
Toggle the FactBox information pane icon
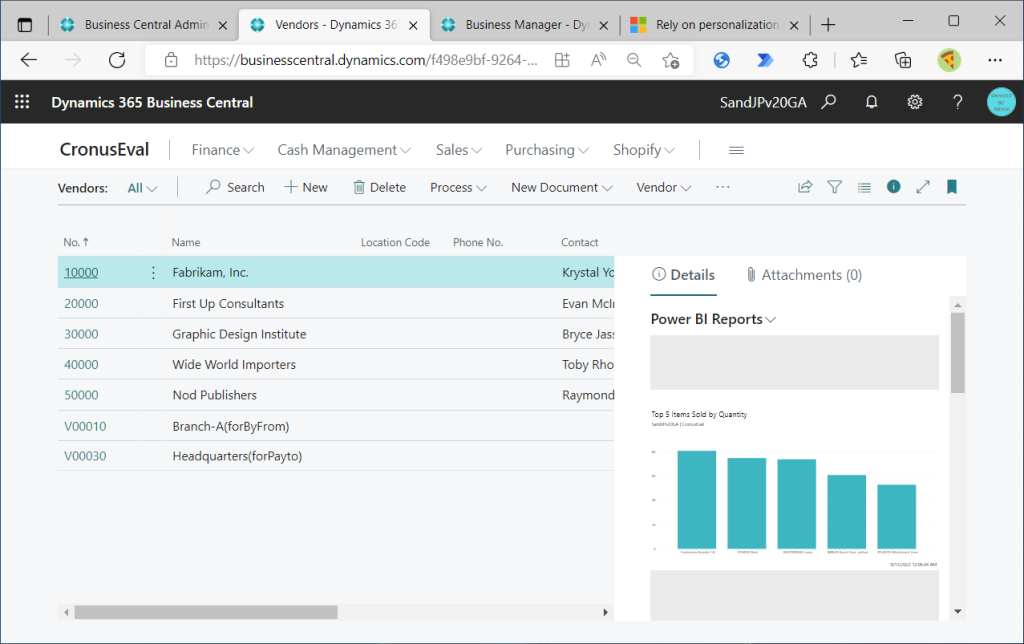point(893,187)
